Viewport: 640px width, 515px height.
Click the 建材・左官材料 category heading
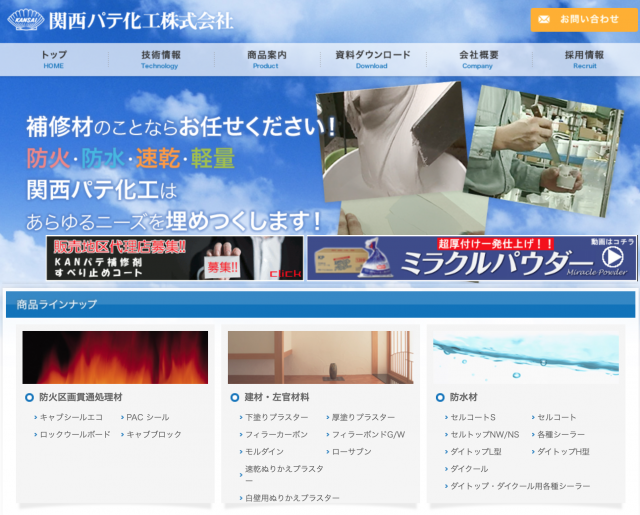277,397
